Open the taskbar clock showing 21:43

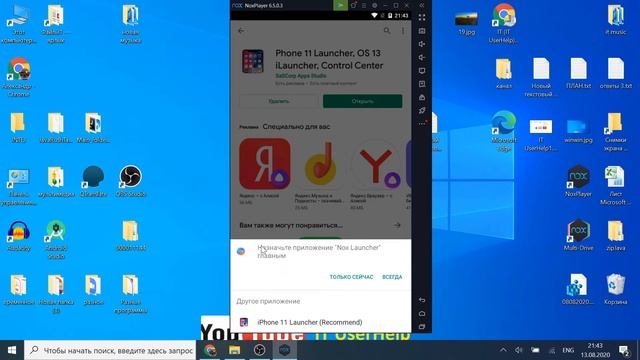click(x=595, y=350)
